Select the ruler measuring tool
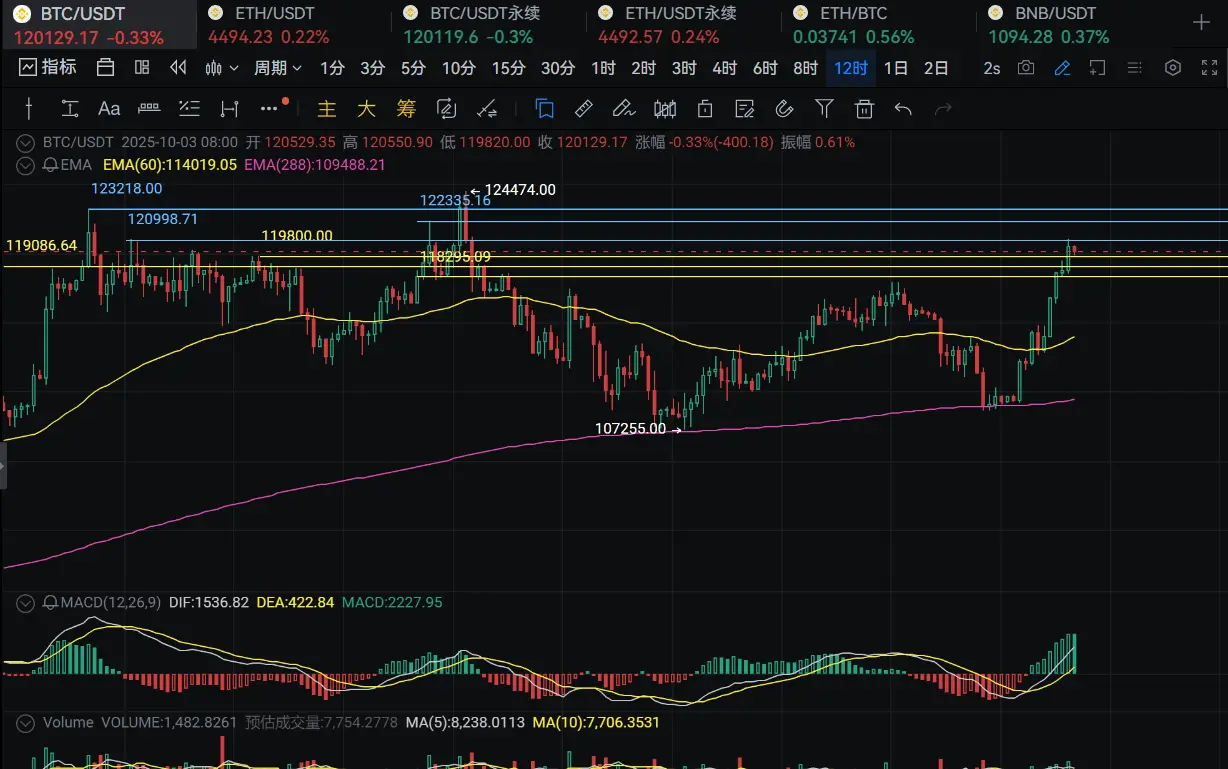1228x769 pixels. 585,108
